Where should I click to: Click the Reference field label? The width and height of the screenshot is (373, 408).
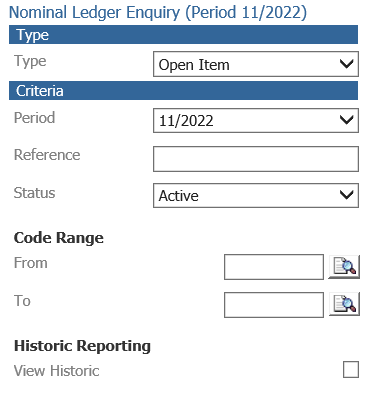coord(47,155)
